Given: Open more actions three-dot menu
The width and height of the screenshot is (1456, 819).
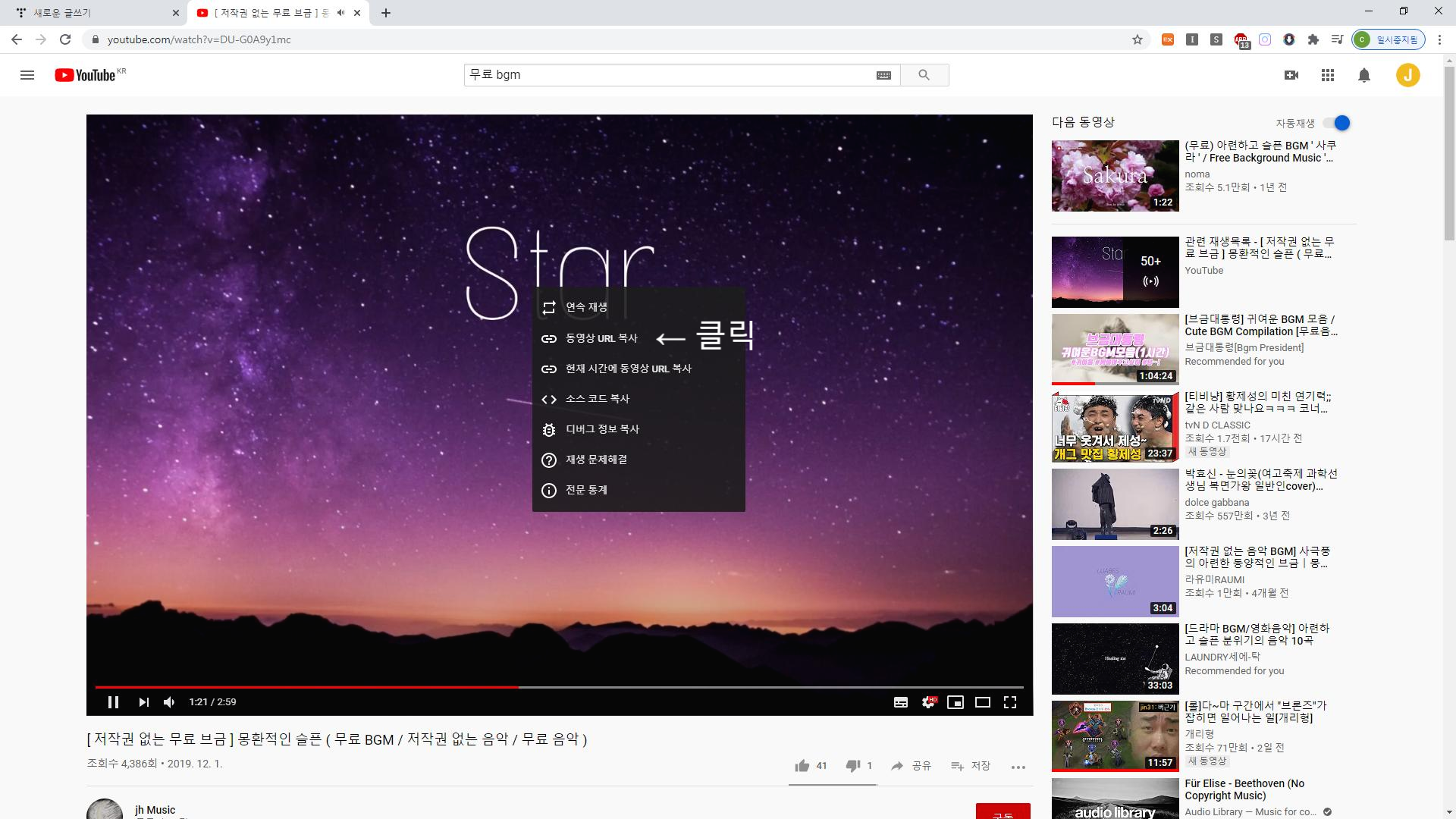Looking at the screenshot, I should click(x=1018, y=767).
